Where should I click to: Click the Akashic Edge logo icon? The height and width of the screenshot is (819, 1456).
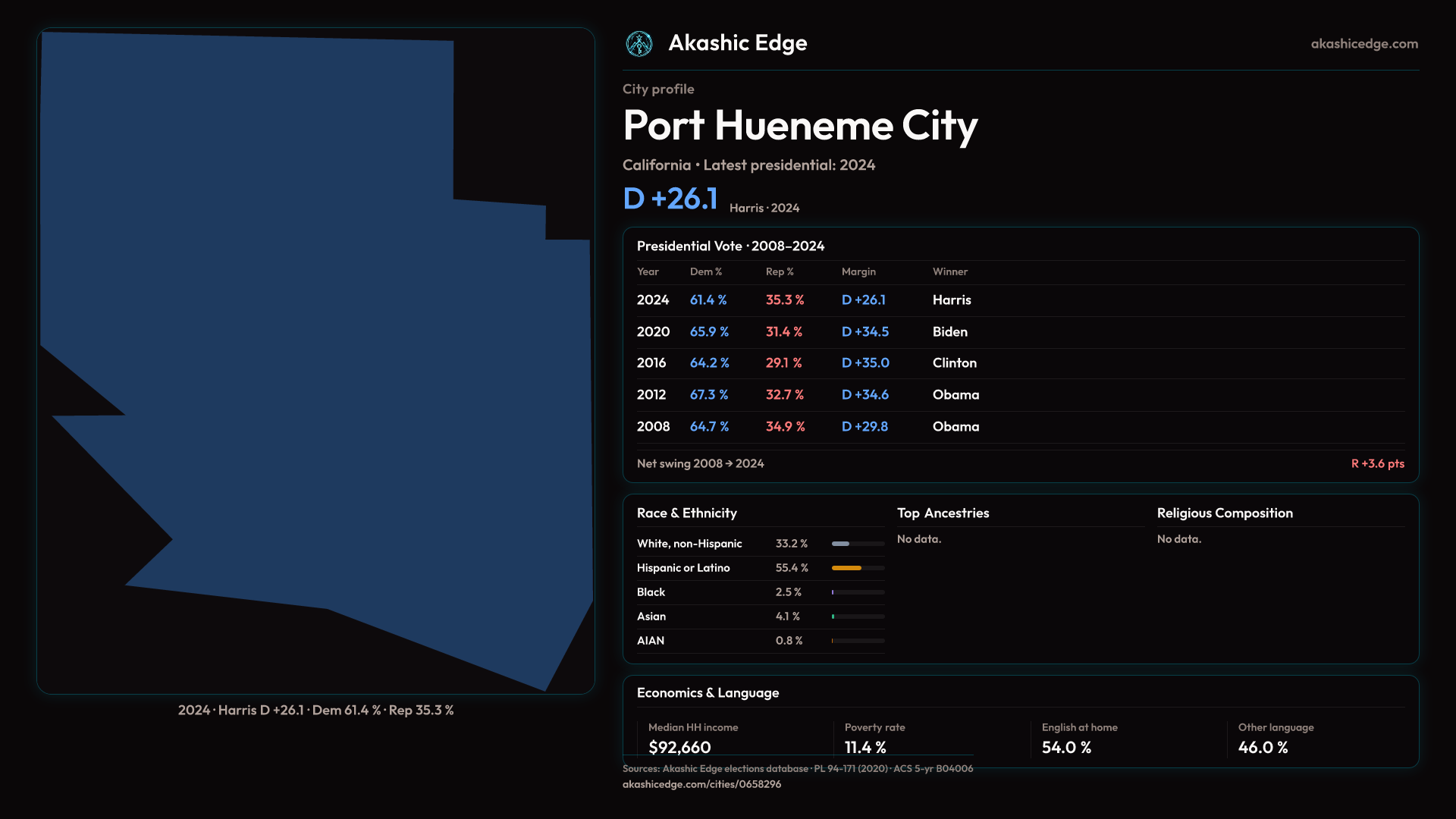tap(639, 44)
